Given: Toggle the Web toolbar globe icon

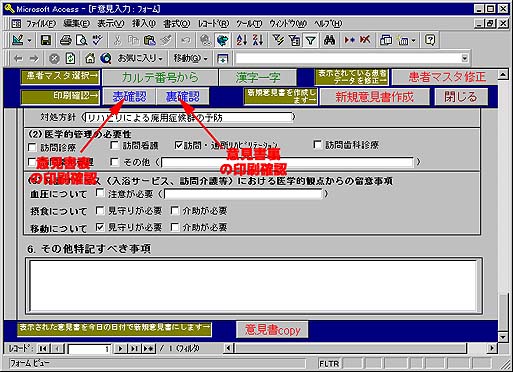Looking at the screenshot, I should [x=222, y=40].
